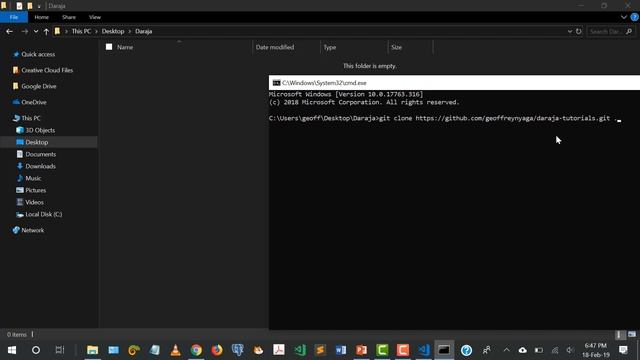Check battery status in system tray
The width and height of the screenshot is (640, 360).
pos(539,350)
